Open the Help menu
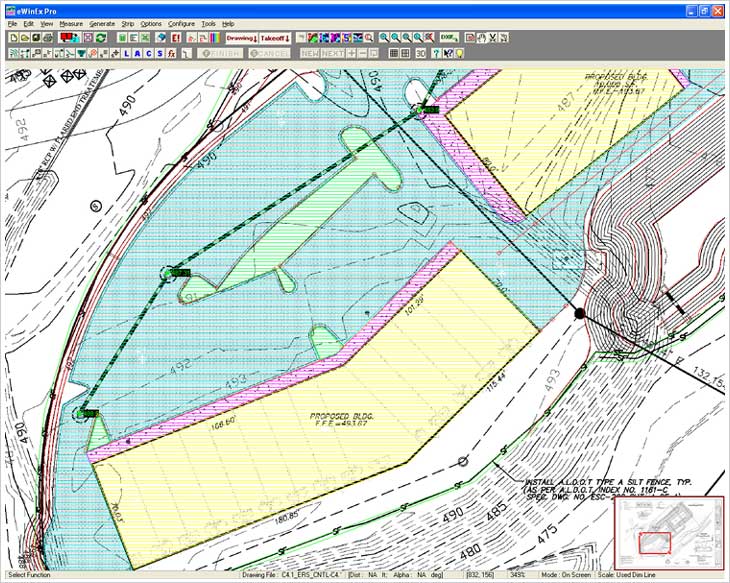 (228, 24)
